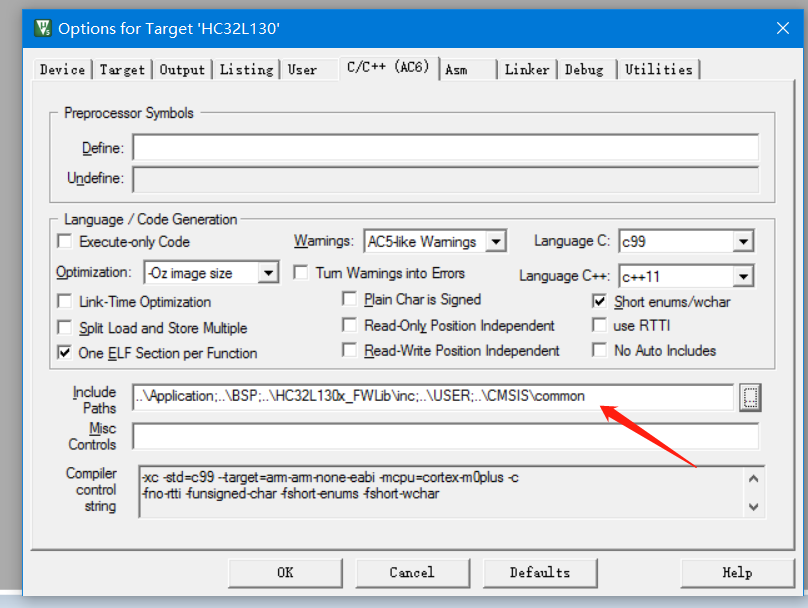Image resolution: width=808 pixels, height=608 pixels.
Task: Select the C/C++ (AC6) tab
Action: [x=388, y=67]
